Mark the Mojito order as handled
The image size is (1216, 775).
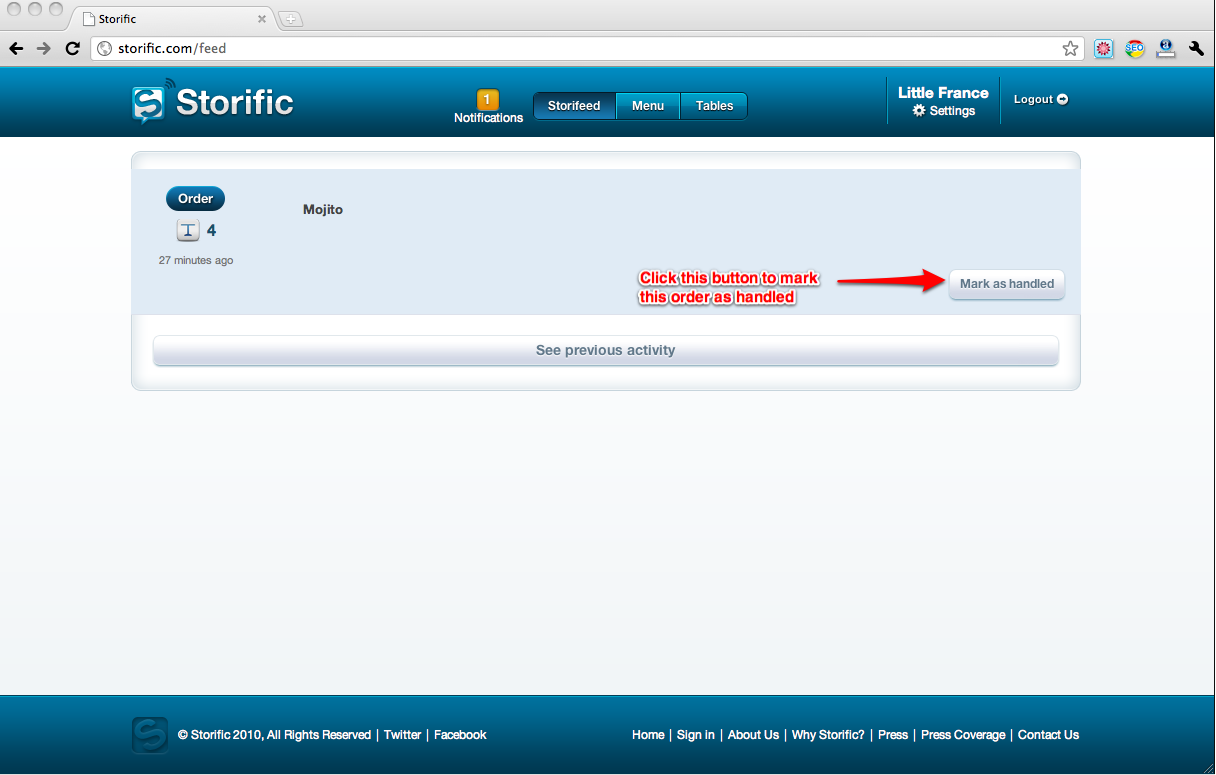coord(1006,284)
